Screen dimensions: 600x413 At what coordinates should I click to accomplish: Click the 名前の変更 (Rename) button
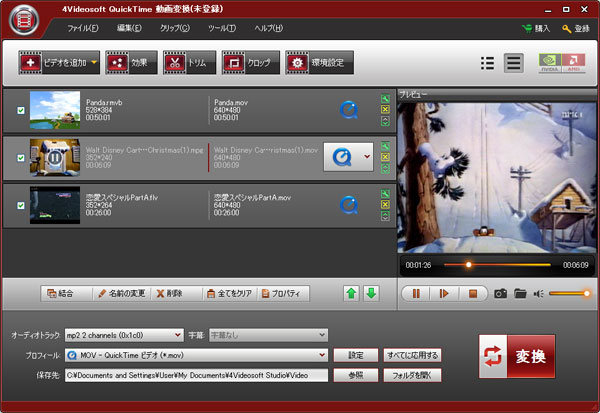pyautogui.click(x=122, y=294)
